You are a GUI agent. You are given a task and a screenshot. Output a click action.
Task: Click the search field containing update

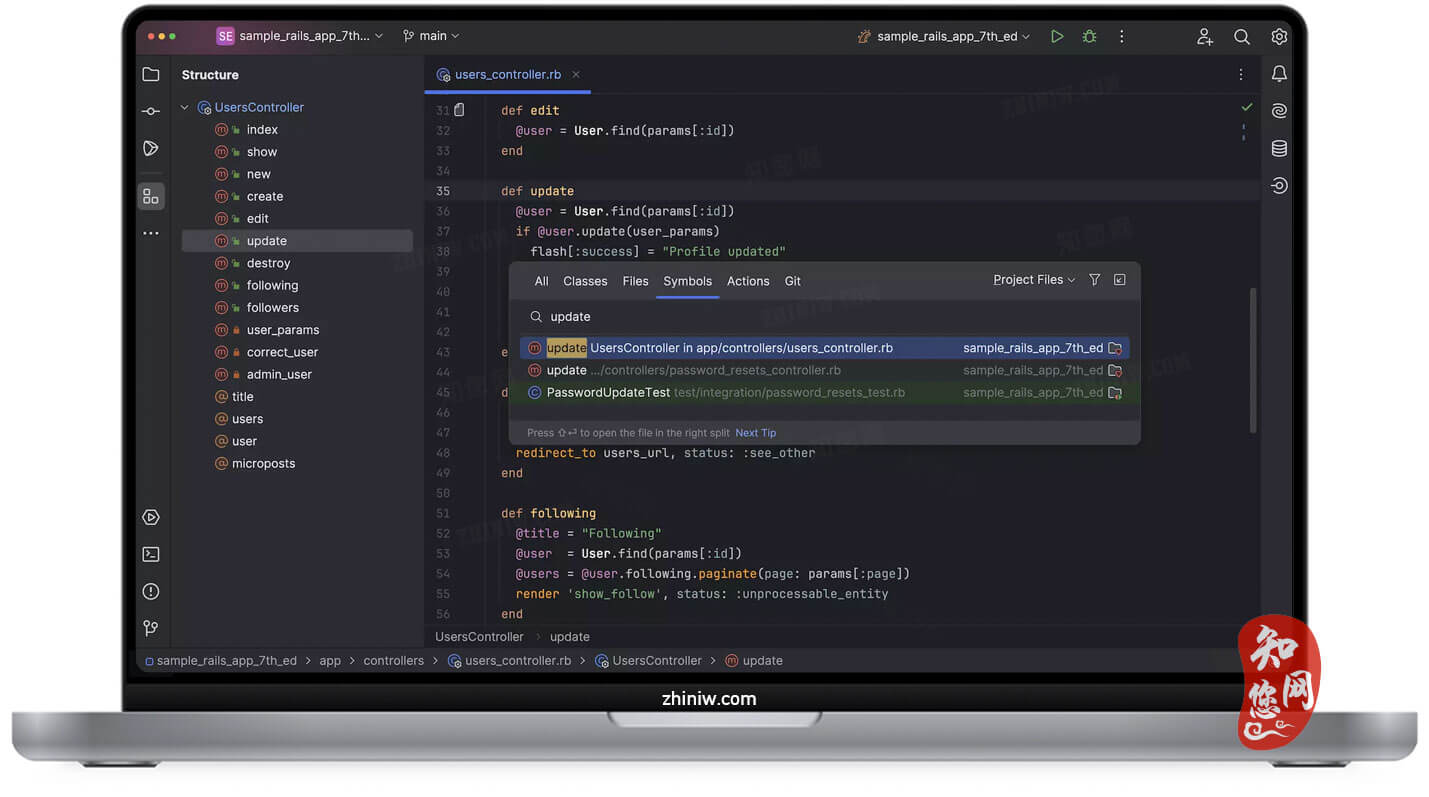pyautogui.click(x=825, y=316)
